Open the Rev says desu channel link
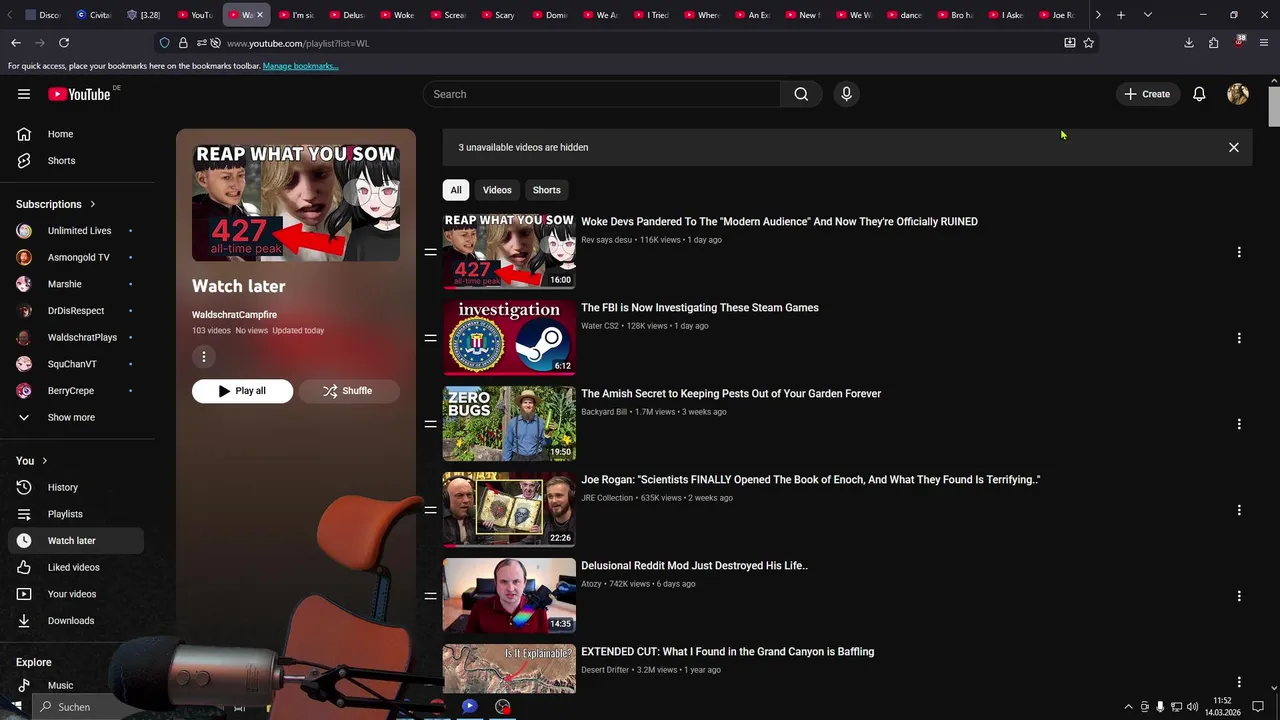The width and height of the screenshot is (1280, 720). click(607, 240)
